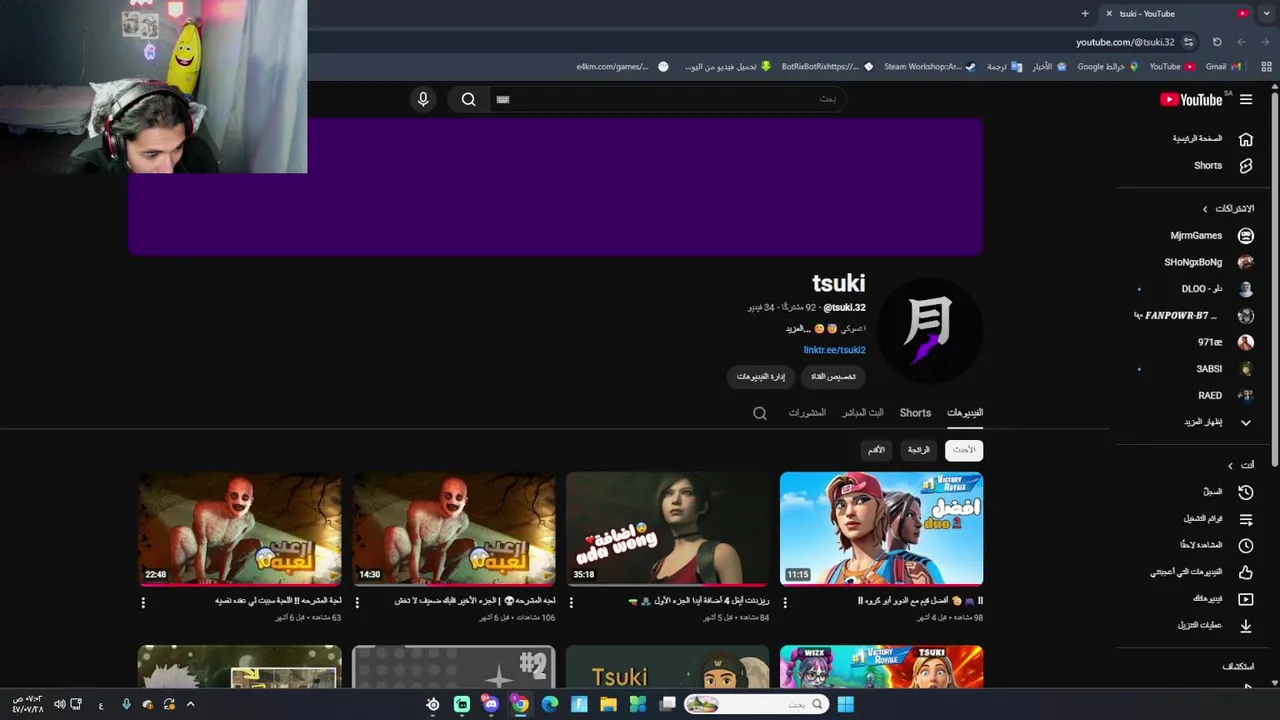Click browser address bar URL
The height and width of the screenshot is (720, 1280).
1125,42
